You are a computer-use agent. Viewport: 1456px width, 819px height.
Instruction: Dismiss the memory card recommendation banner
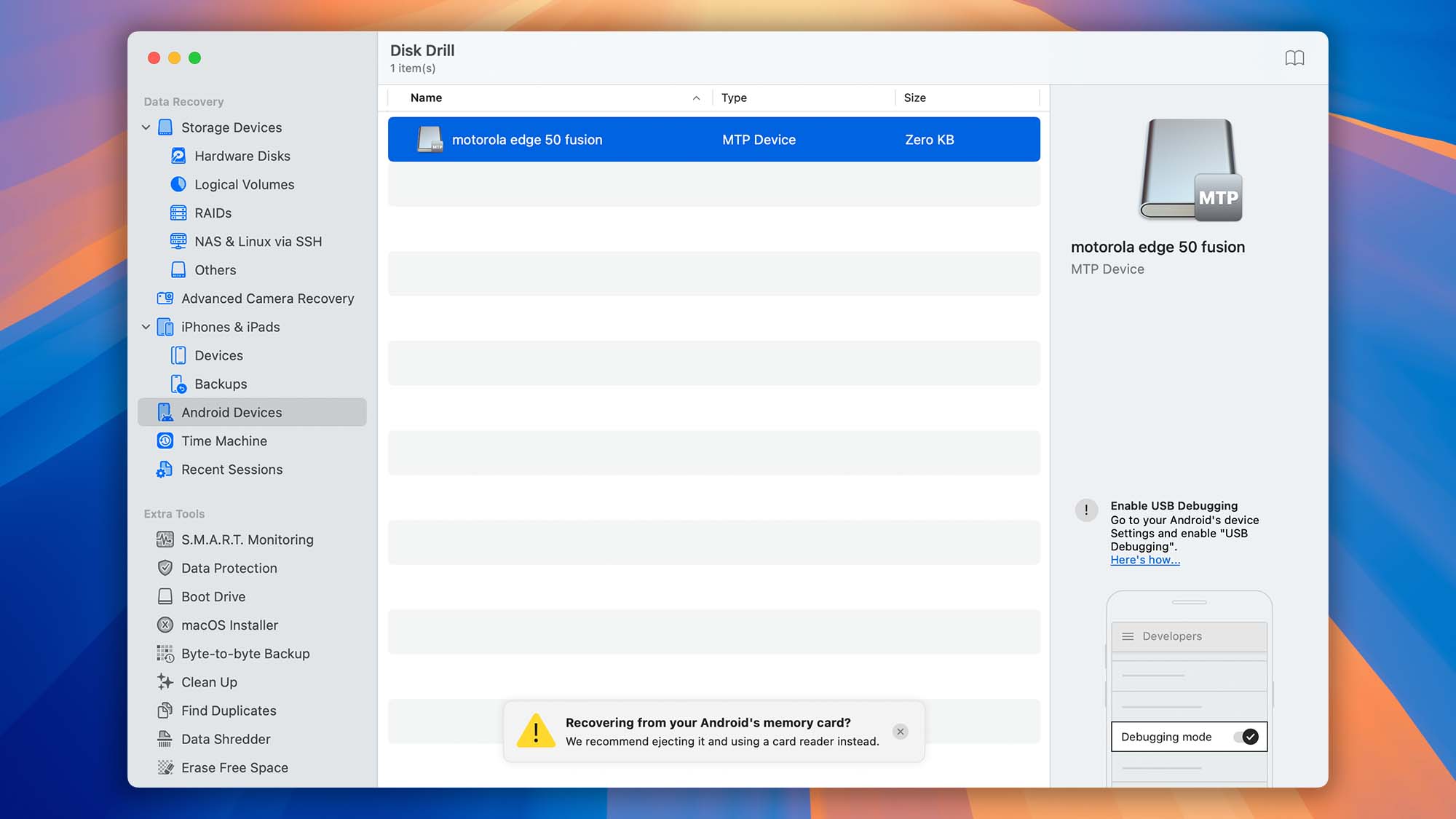[x=901, y=732]
